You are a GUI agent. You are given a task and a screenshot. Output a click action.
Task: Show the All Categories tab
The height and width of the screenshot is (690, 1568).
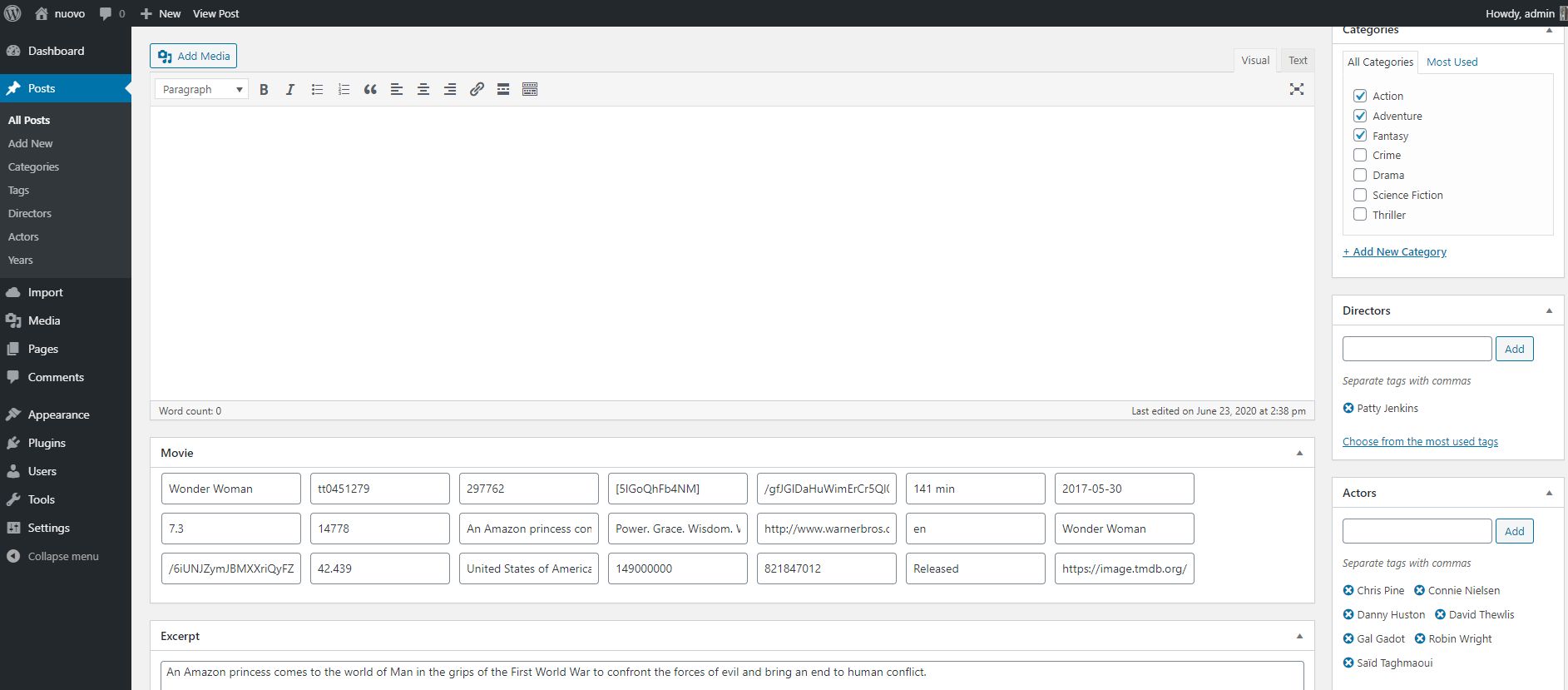tap(1380, 62)
